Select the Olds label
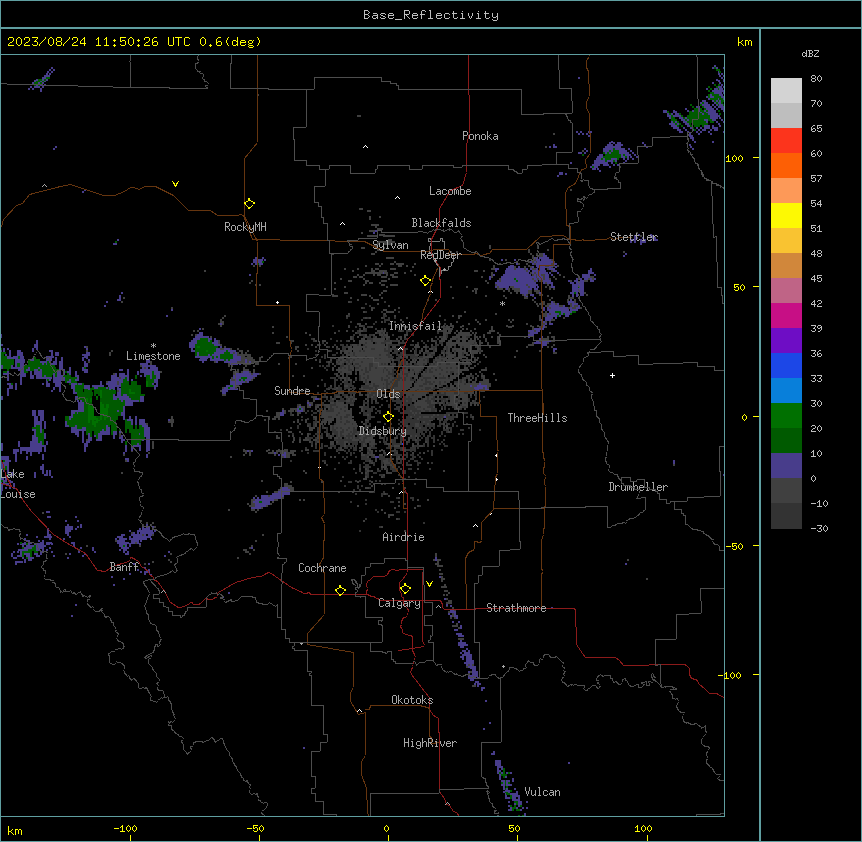862x842 pixels. [x=388, y=394]
